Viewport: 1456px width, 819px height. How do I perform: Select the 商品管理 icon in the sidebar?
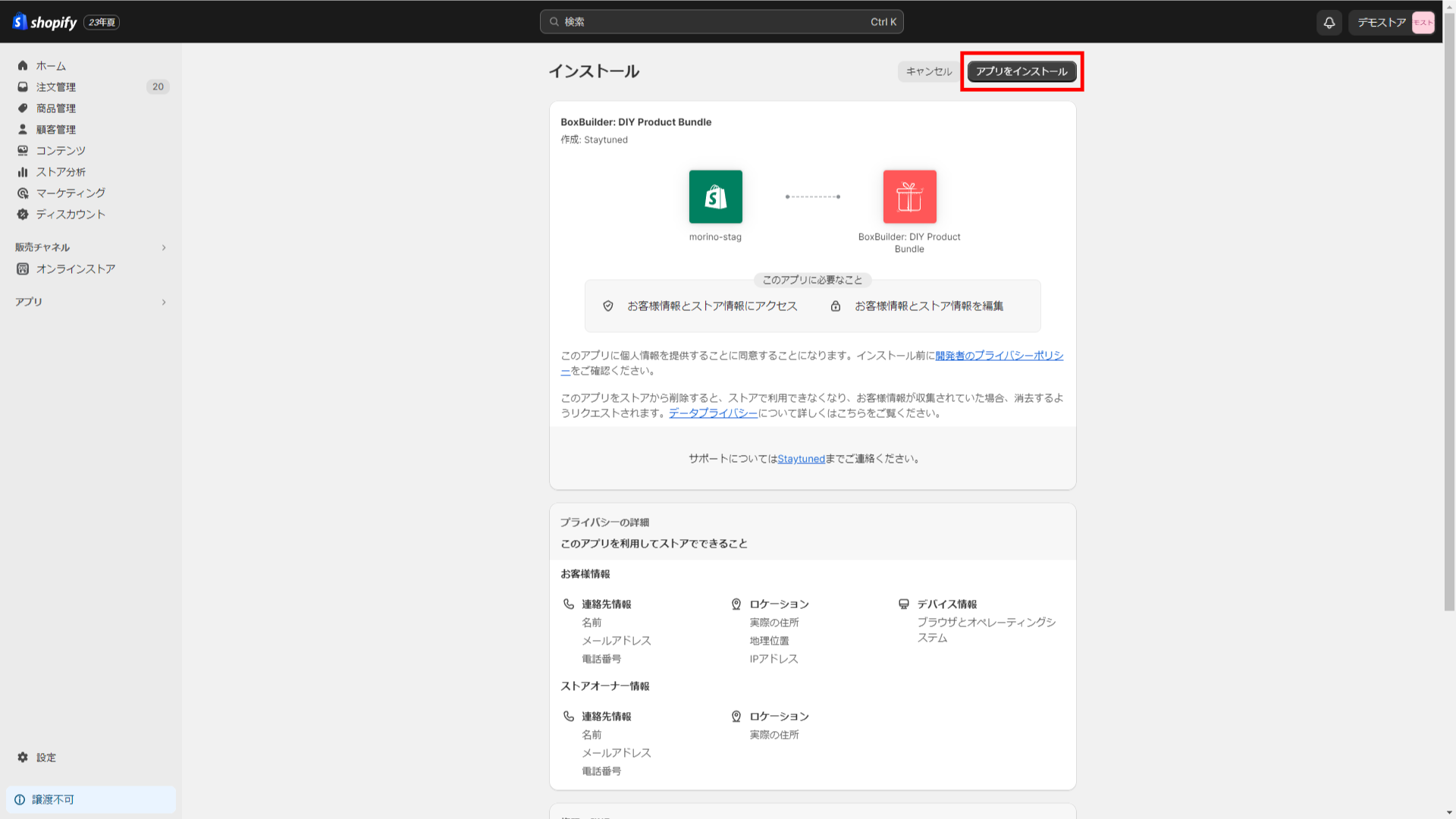[x=23, y=108]
